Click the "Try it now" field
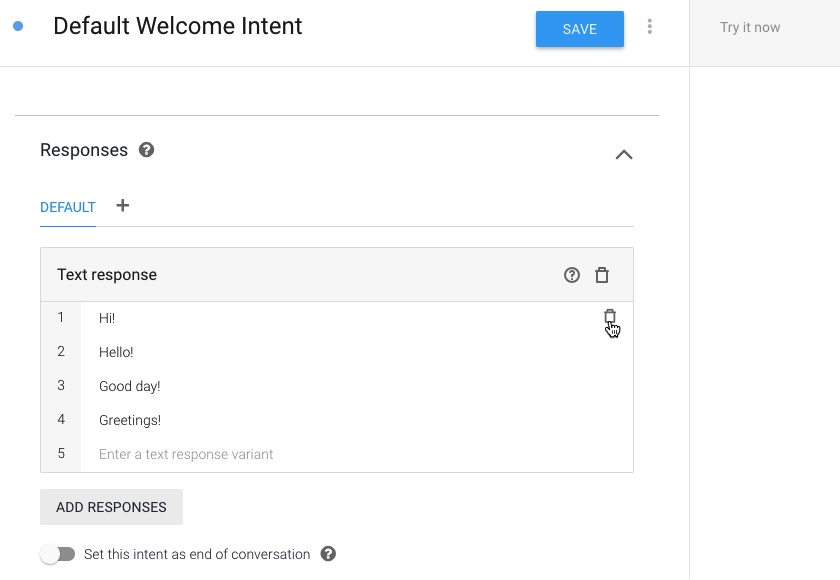This screenshot has height=580, width=840. (x=750, y=28)
